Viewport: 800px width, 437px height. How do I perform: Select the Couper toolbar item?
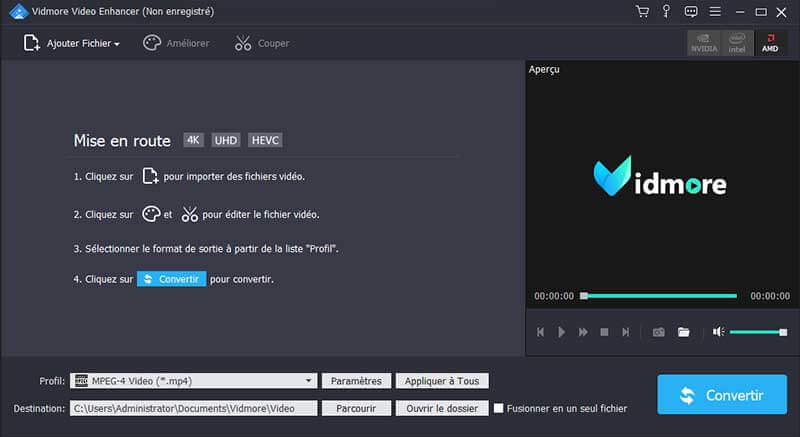pos(265,43)
